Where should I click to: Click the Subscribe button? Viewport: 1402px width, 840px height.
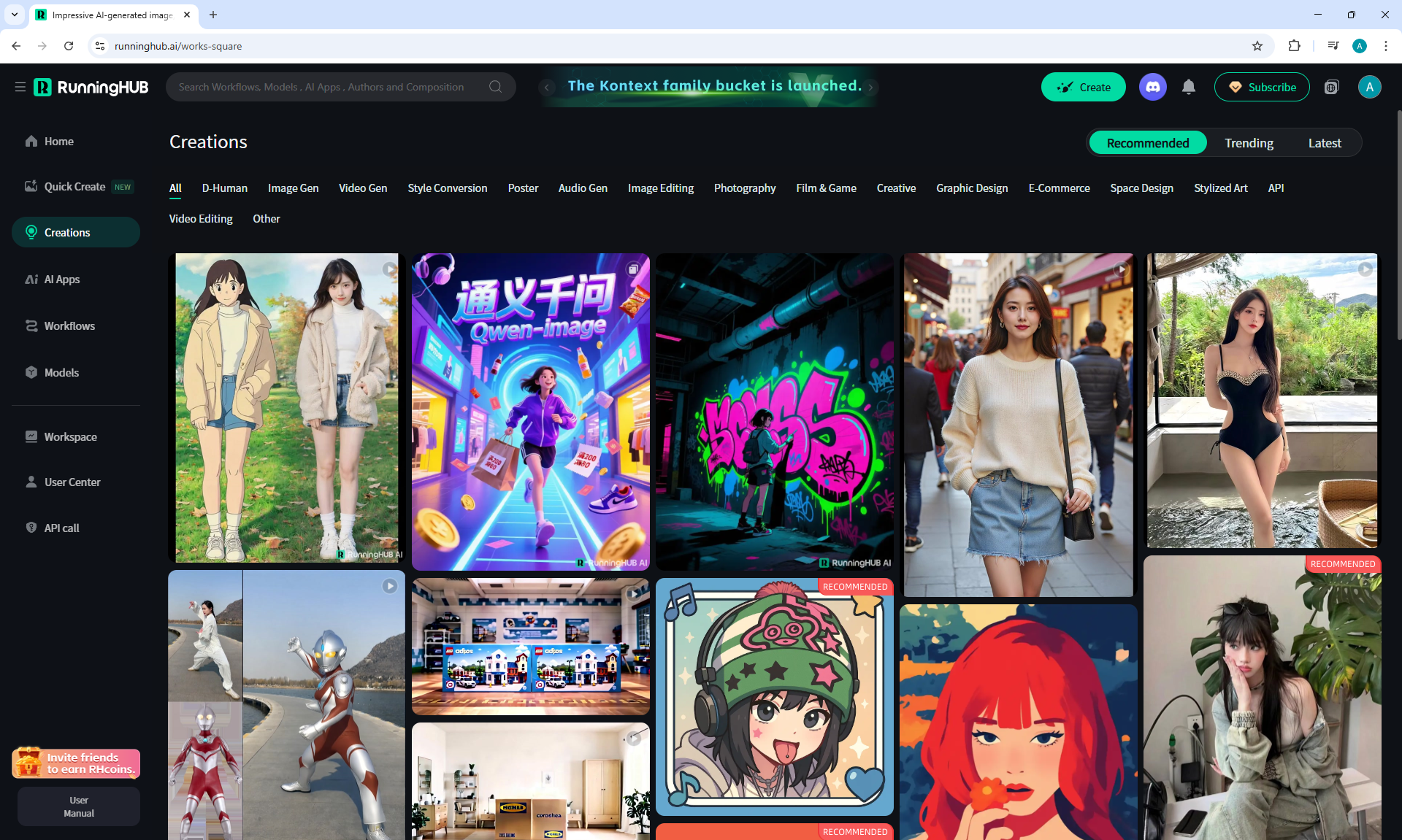[1261, 87]
